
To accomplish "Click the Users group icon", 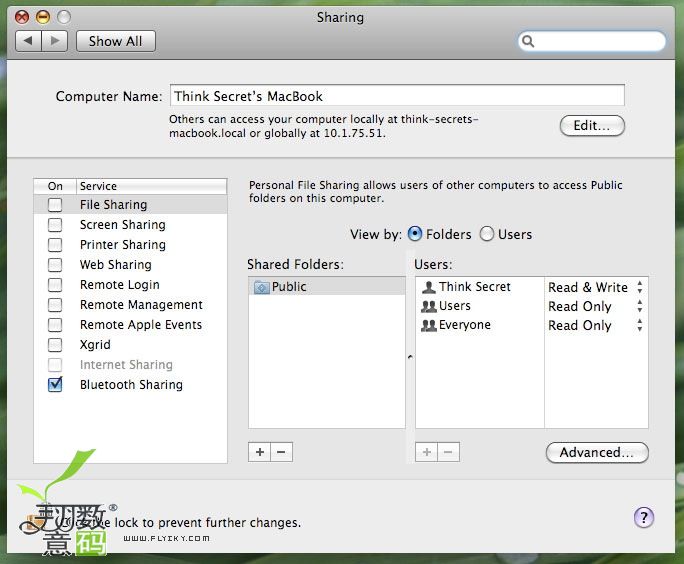I will pos(429,306).
